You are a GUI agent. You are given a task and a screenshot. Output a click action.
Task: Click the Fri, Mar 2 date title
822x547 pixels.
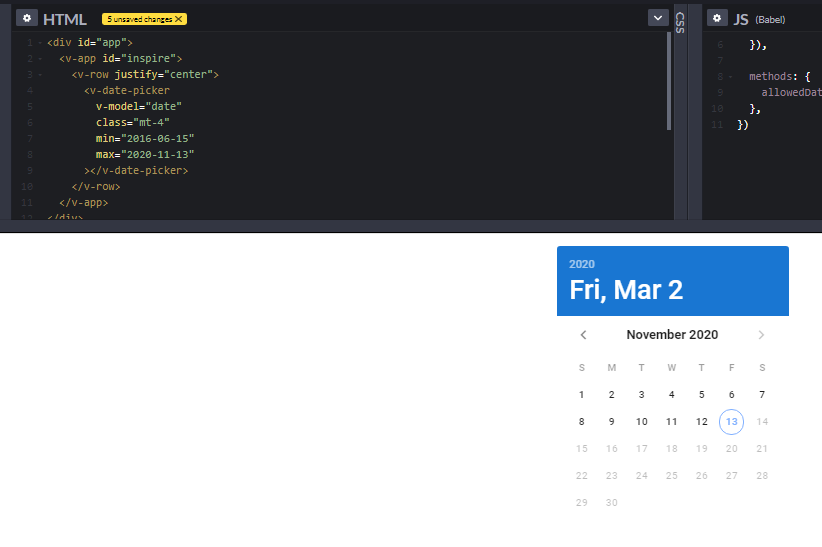tap(626, 290)
